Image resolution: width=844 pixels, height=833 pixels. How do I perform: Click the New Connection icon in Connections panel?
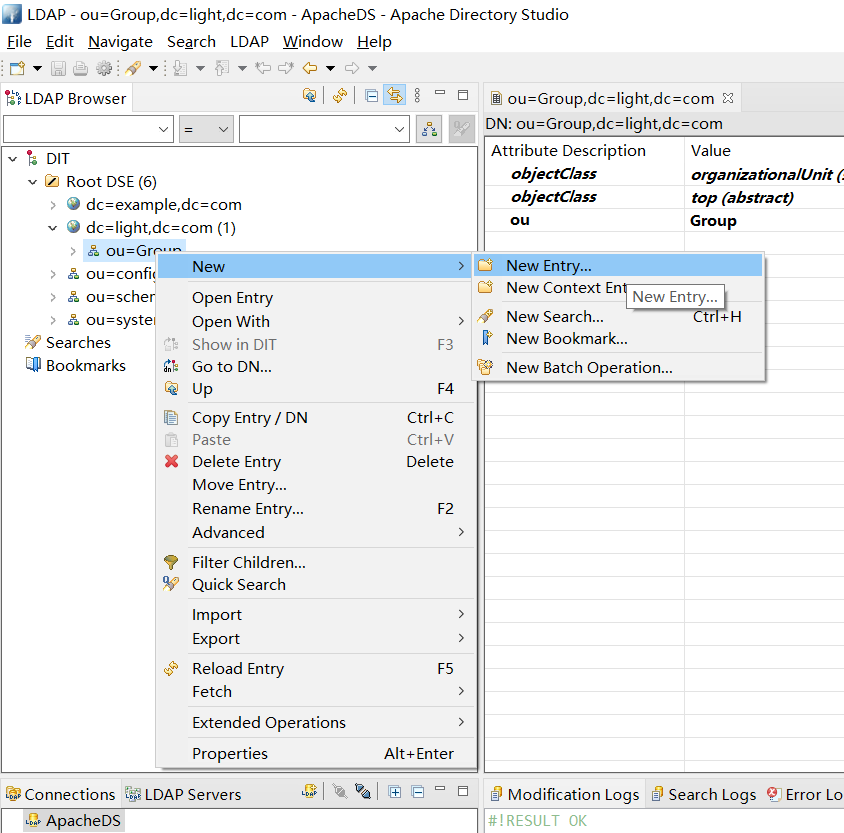310,792
